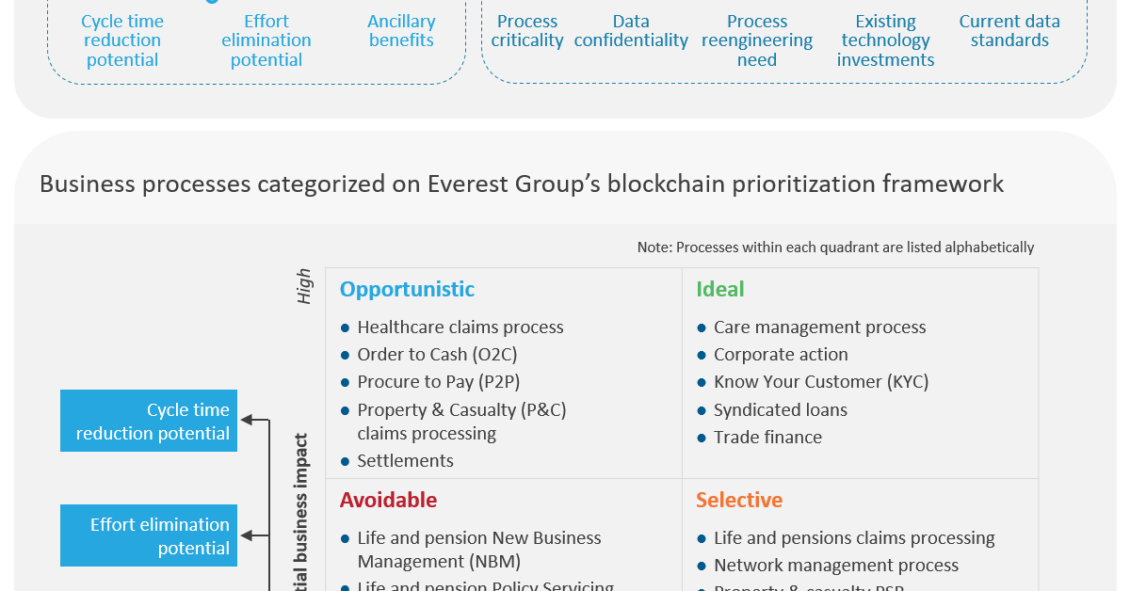1130x591 pixels.
Task: Click 'Settlements' in Opportunistic list
Action: [405, 461]
